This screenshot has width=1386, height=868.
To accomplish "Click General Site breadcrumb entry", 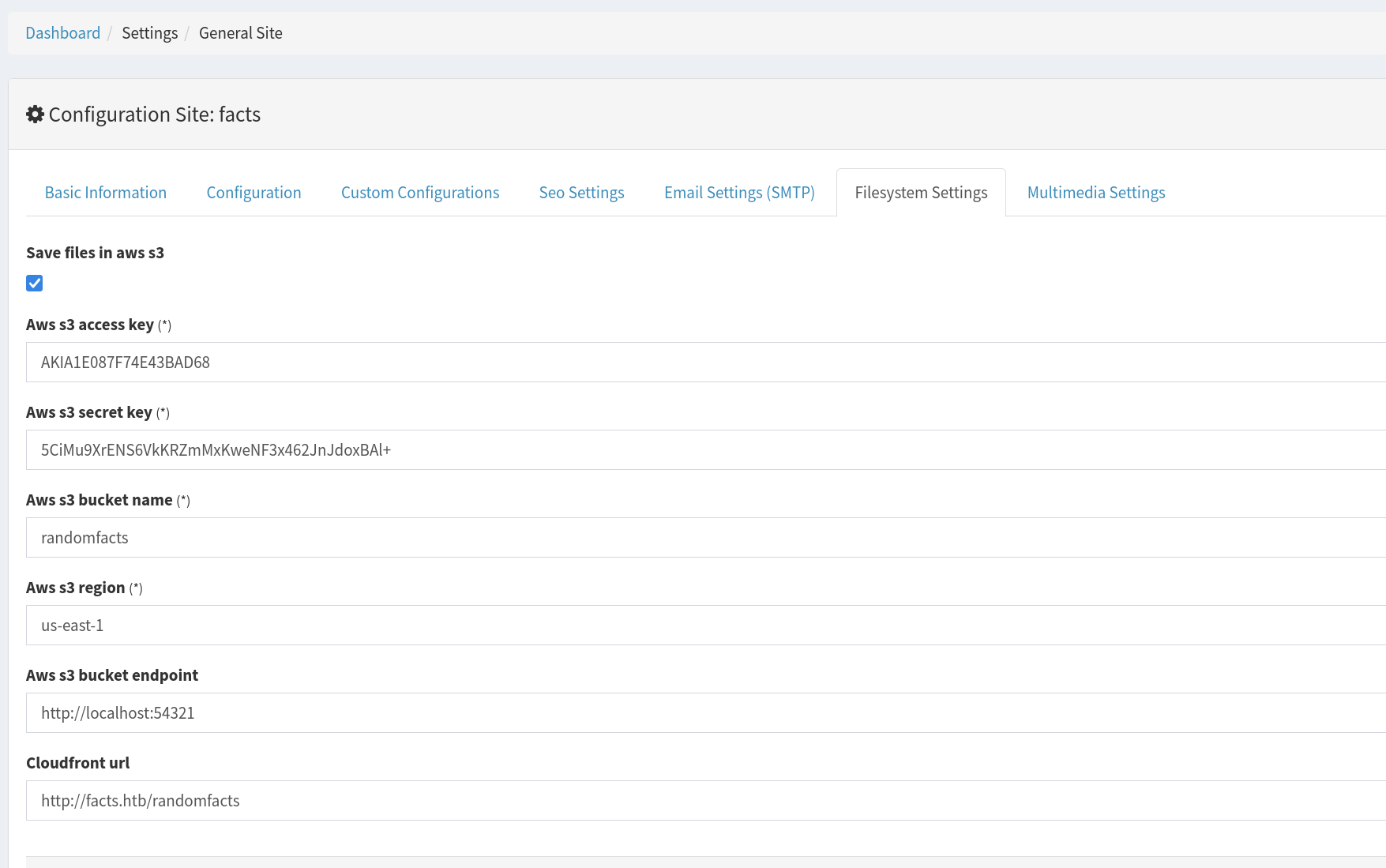I will (x=240, y=32).
